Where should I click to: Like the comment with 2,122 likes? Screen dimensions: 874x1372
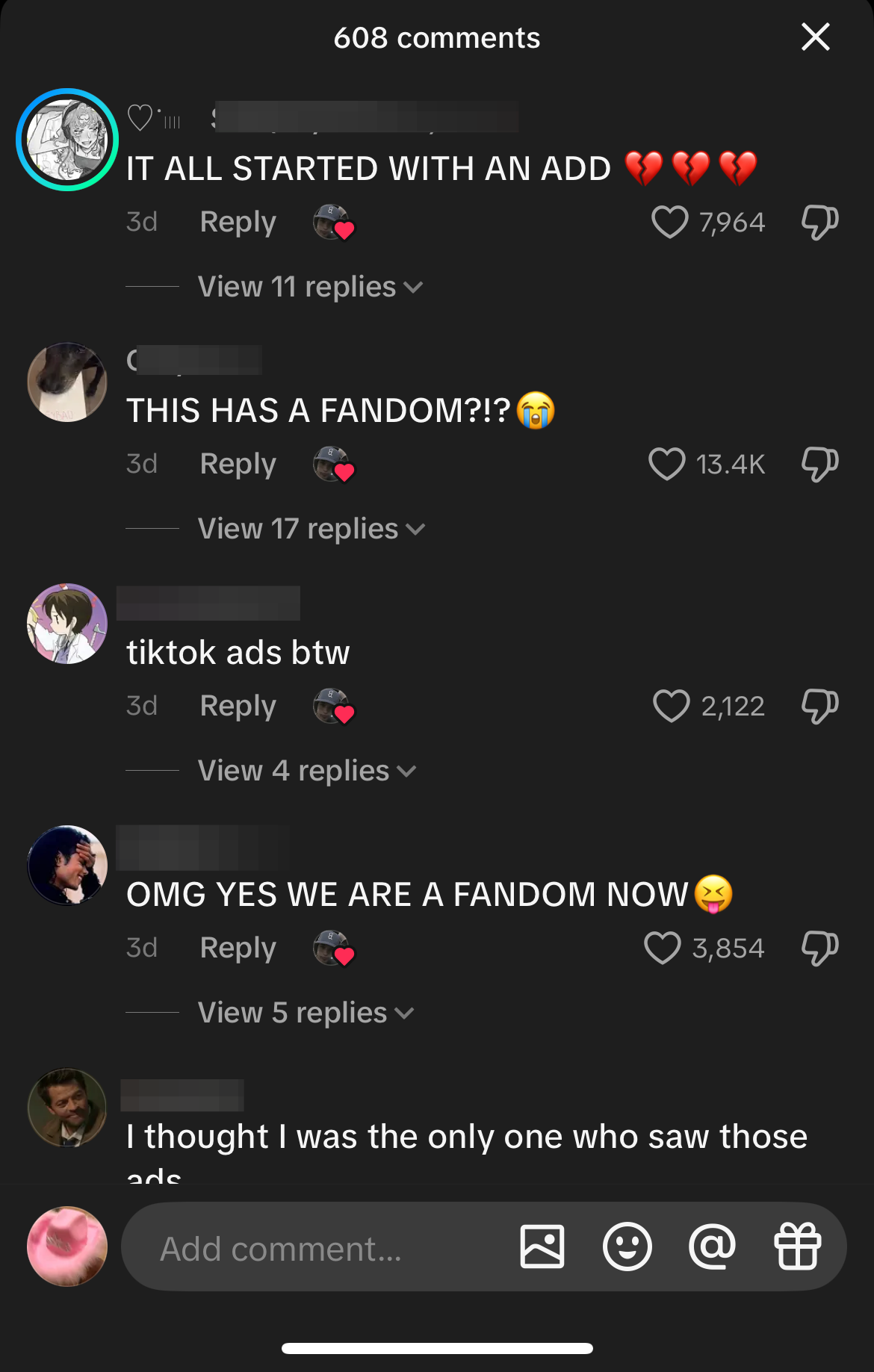point(671,706)
